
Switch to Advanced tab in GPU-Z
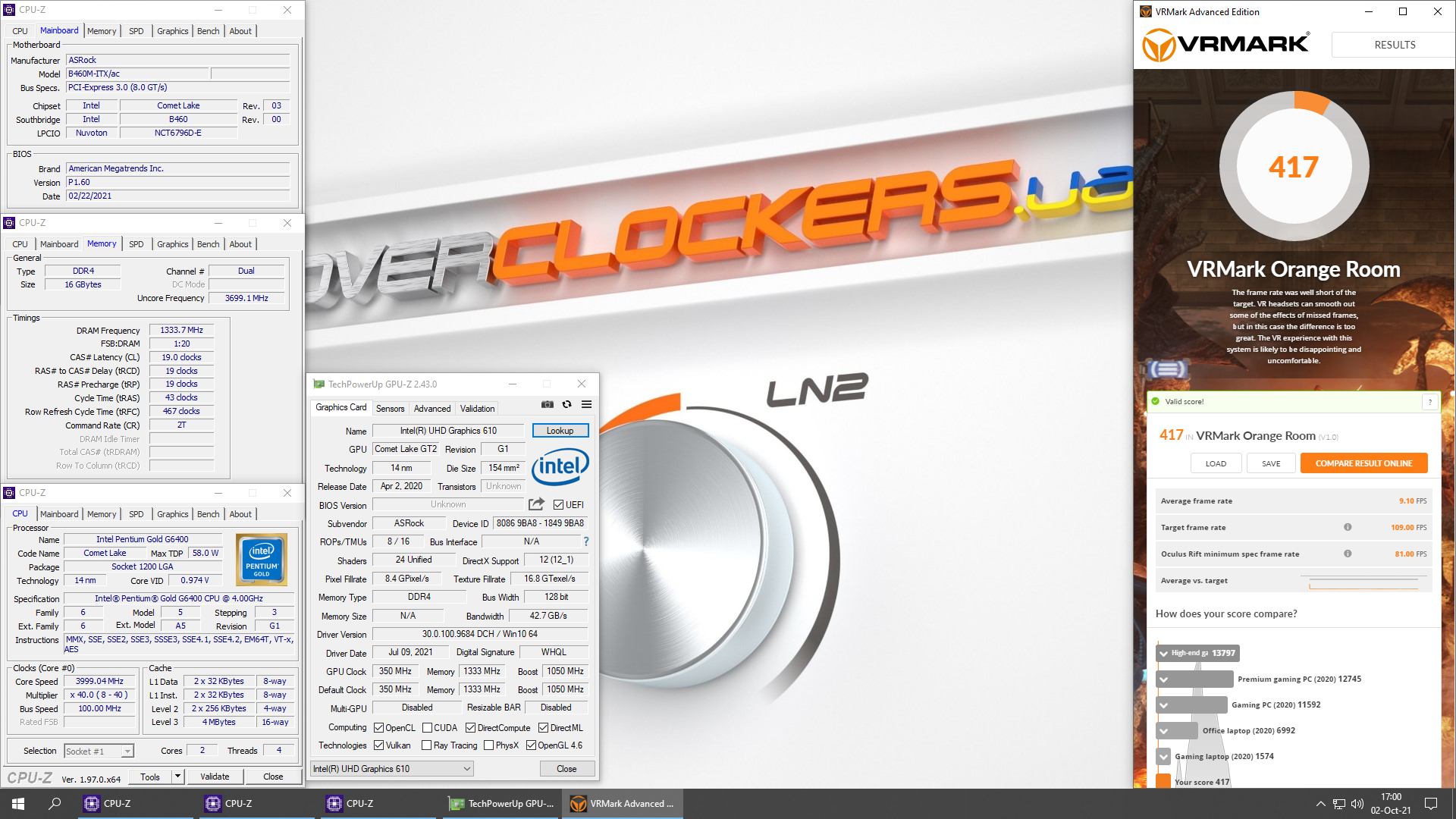432,408
